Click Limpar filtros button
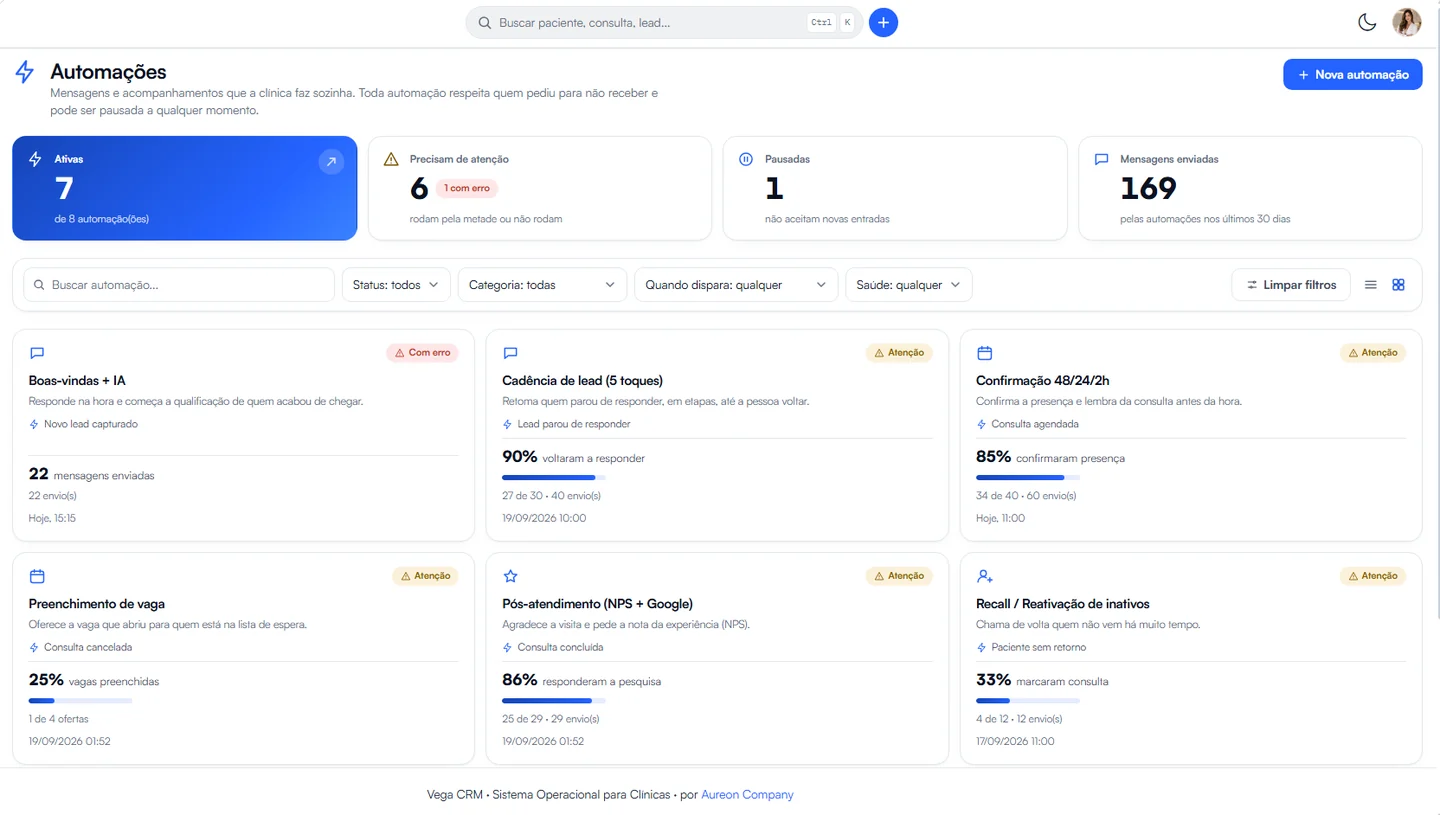Image resolution: width=1440 pixels, height=815 pixels. coord(1291,285)
